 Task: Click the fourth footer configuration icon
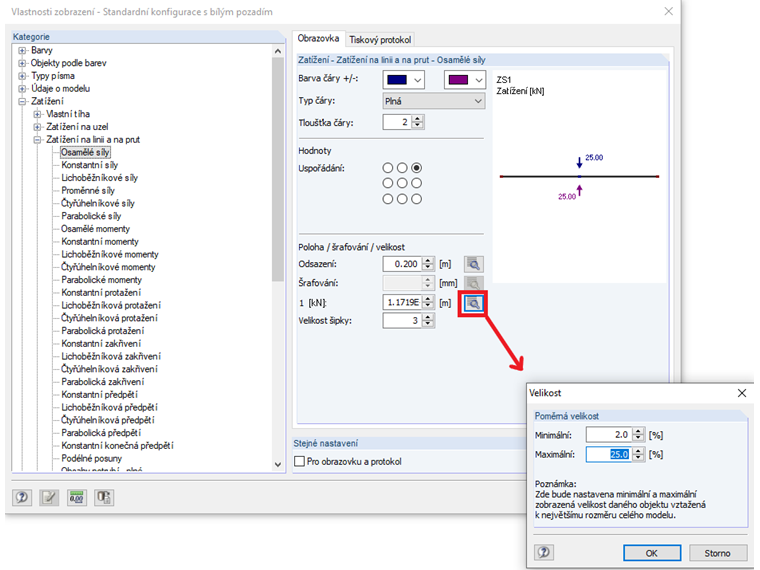point(104,497)
